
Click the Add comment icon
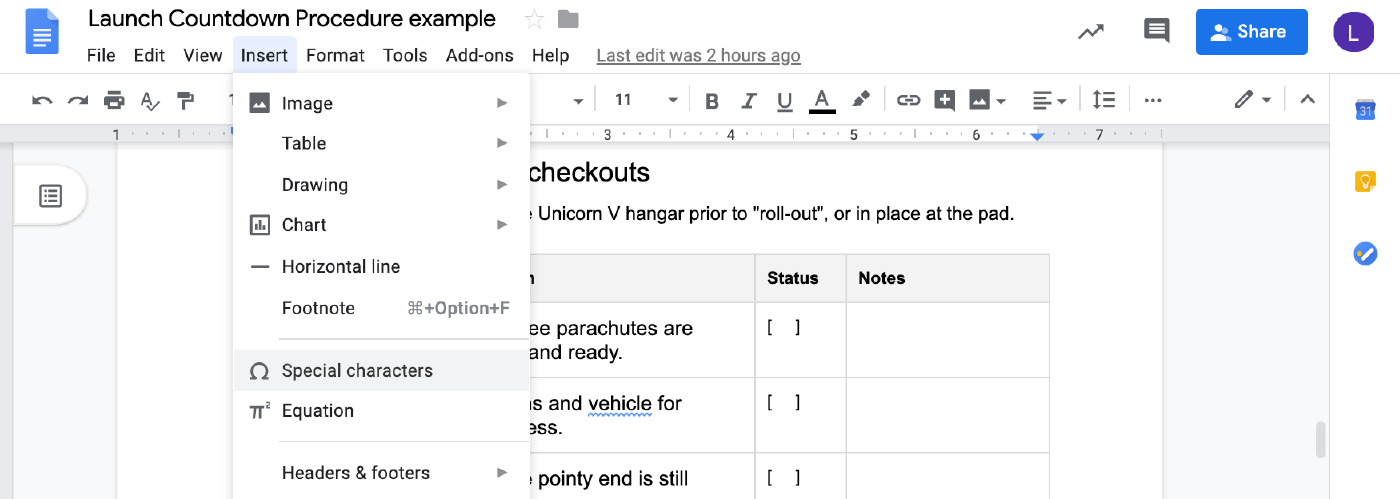[944, 100]
